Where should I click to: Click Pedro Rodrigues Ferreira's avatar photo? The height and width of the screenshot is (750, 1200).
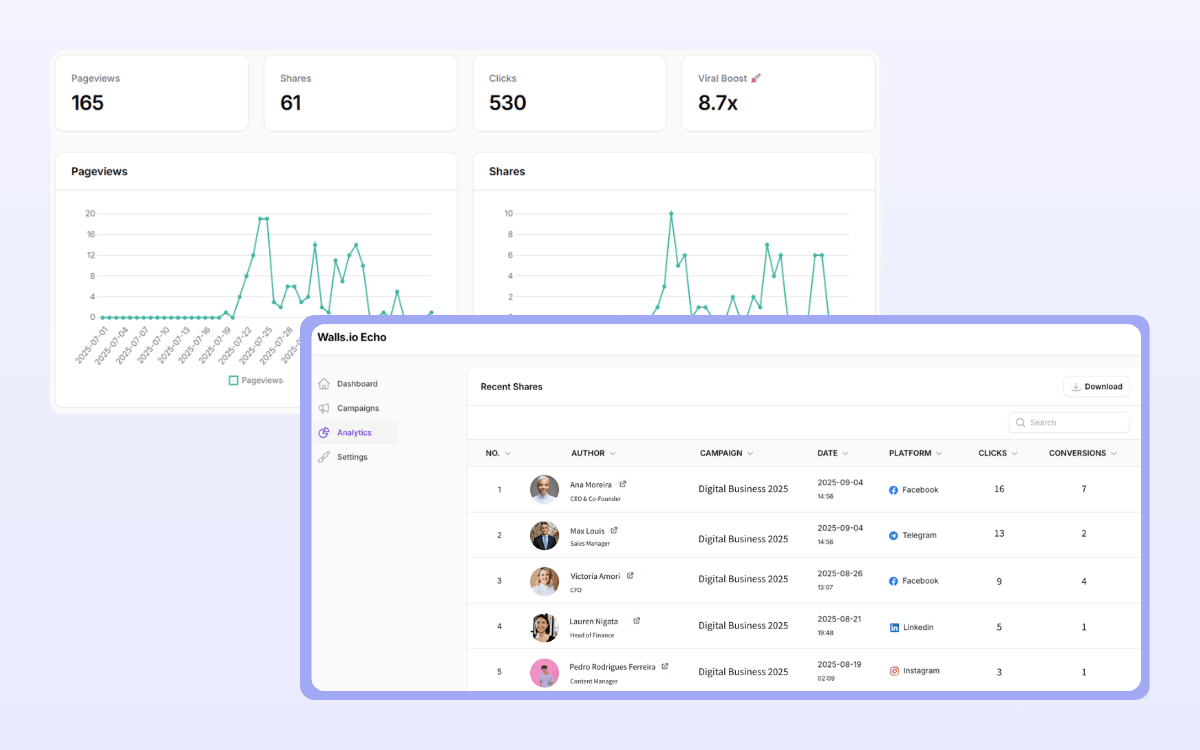click(545, 672)
